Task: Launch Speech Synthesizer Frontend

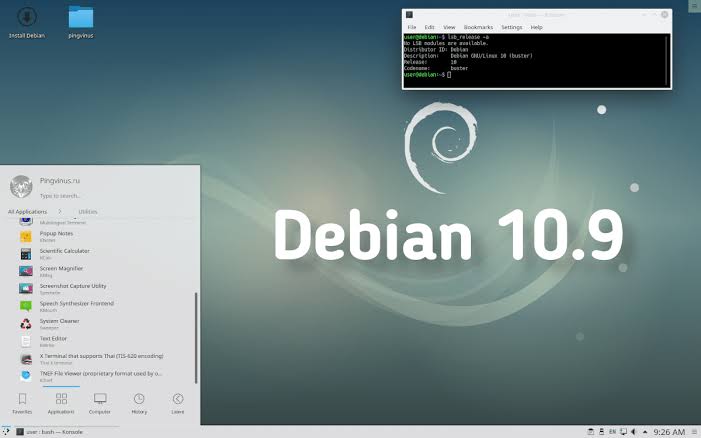Action: tap(76, 304)
